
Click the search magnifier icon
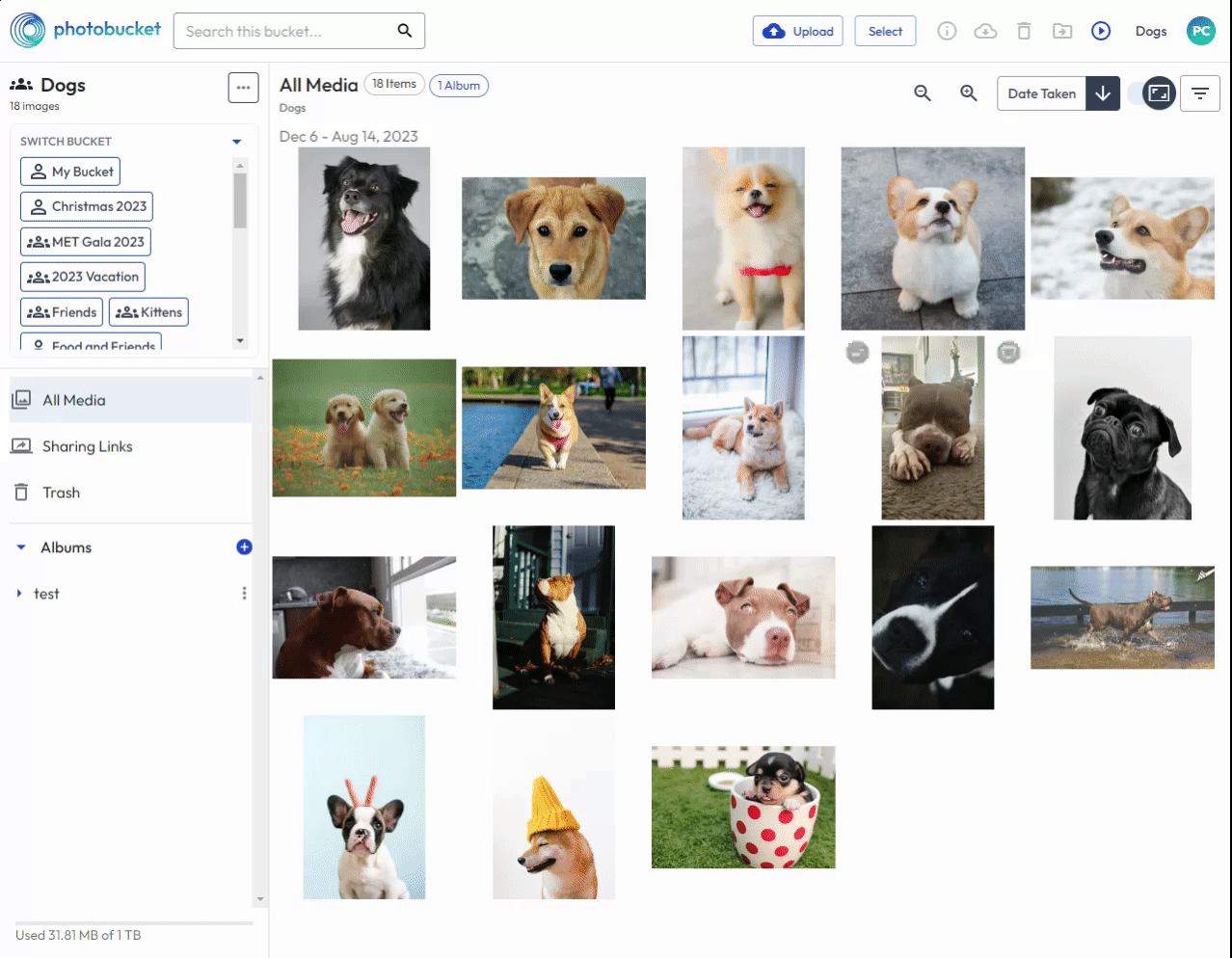[405, 31]
